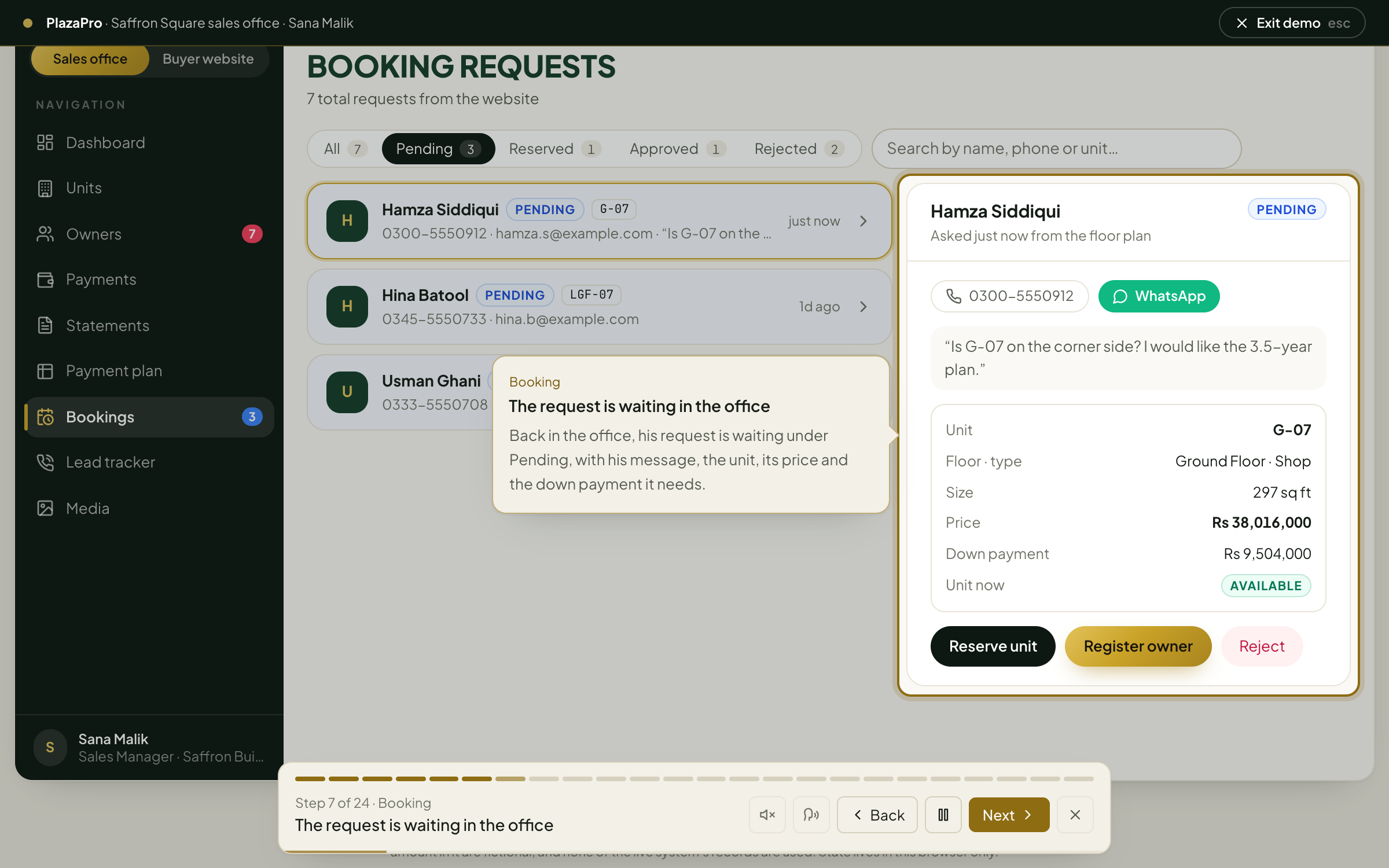Show All 7 booking requests

pos(346,149)
